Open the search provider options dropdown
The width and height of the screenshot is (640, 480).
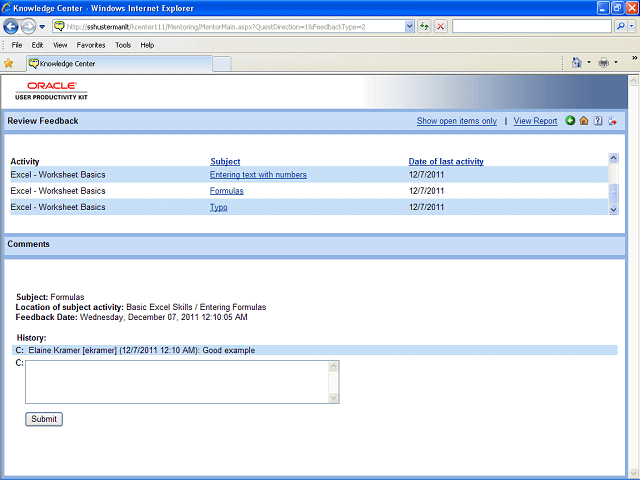(631, 27)
